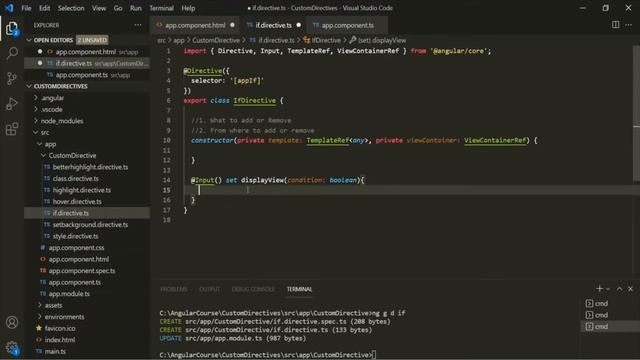Click the IfDirective class icon in breadcrumb
The image size is (640, 360).
[x=307, y=40]
